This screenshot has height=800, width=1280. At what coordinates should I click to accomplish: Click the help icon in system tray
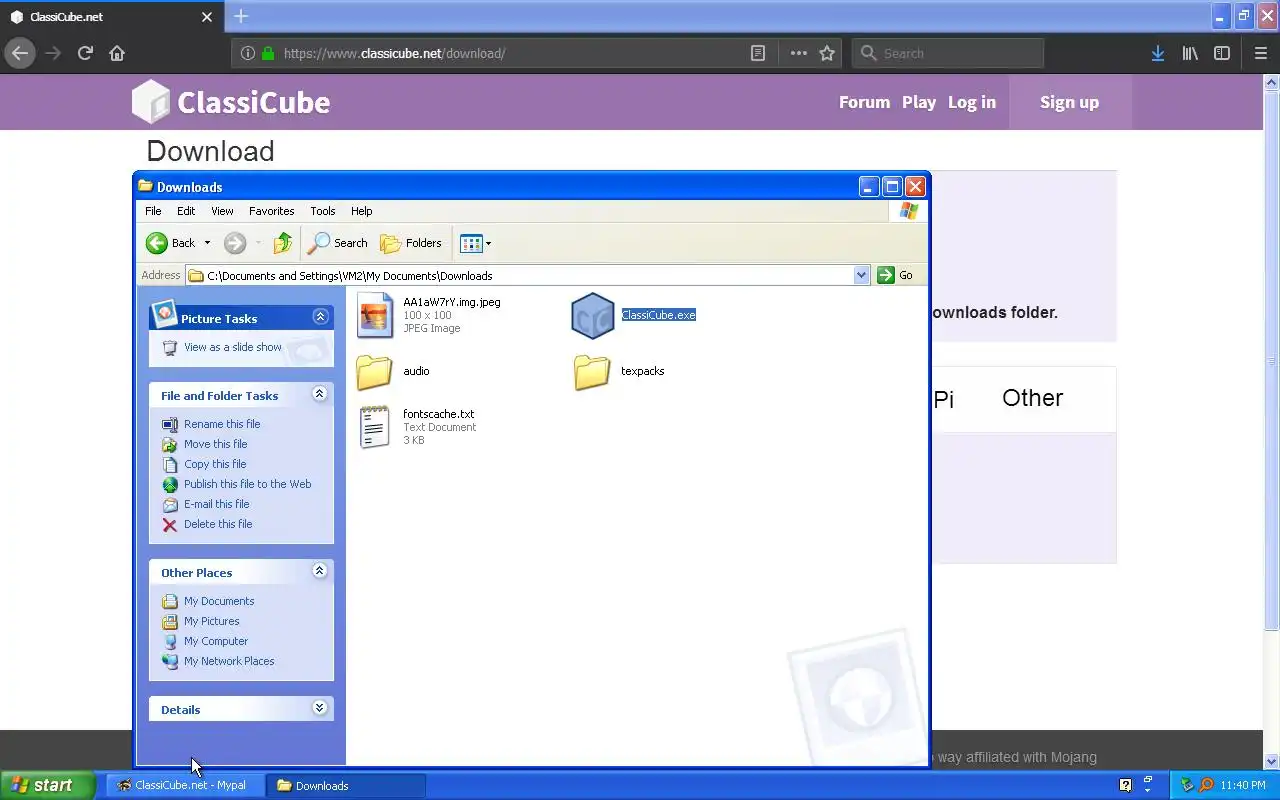tap(1125, 785)
